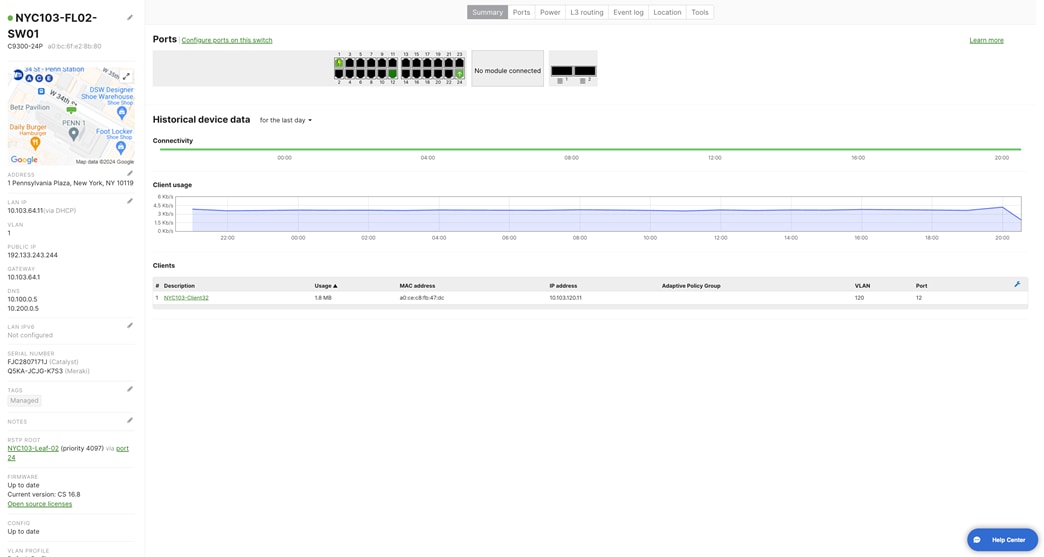
Task: Click the Managed tag
Action: click(x=24, y=401)
